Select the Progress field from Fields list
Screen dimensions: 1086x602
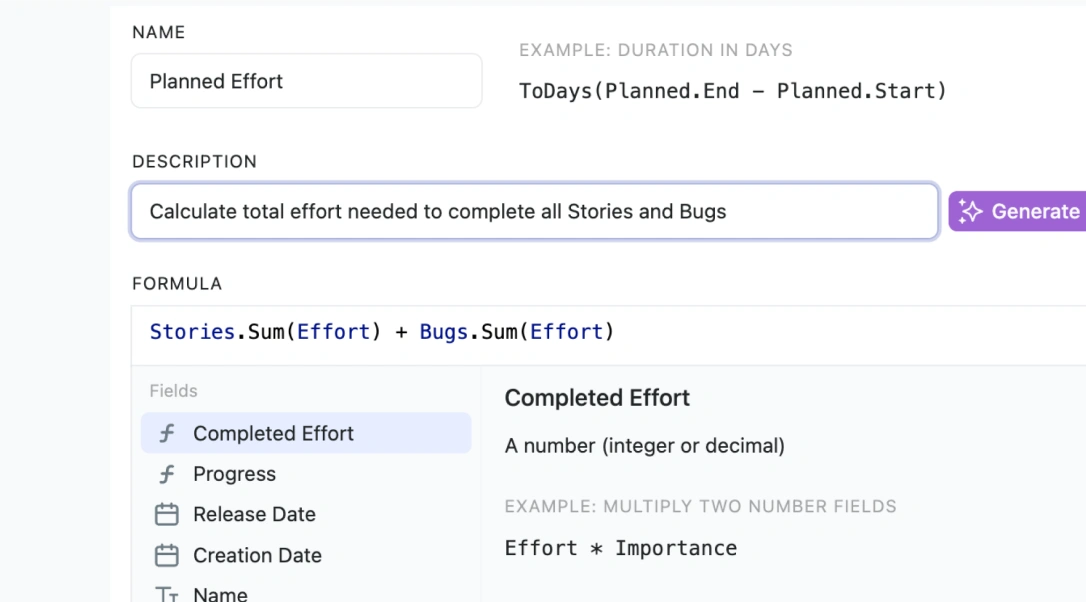[x=234, y=474]
